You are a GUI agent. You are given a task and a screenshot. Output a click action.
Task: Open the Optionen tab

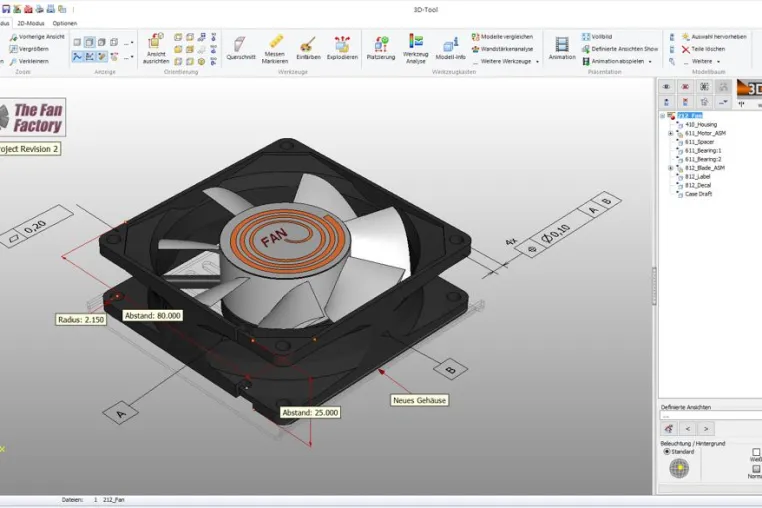65,23
